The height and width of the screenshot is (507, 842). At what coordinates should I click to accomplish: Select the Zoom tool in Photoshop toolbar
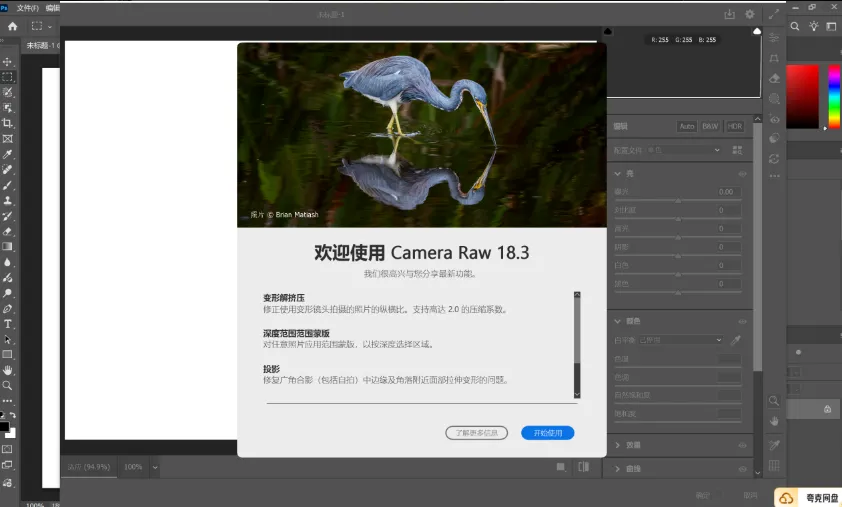pos(8,386)
